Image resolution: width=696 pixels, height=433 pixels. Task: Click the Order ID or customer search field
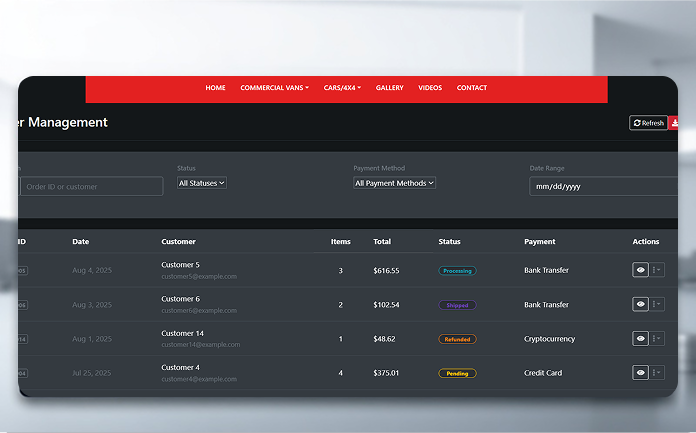click(90, 186)
